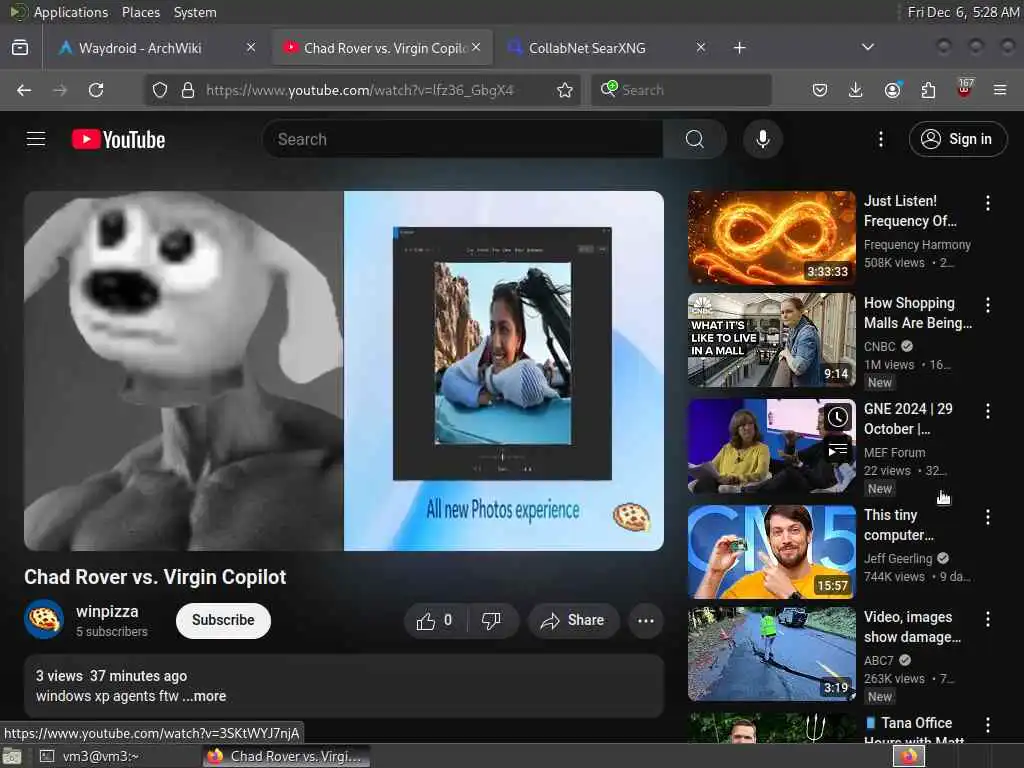Switch to CollabNet SearXNG tab
Screen dimensions: 1024x768
tap(606, 48)
